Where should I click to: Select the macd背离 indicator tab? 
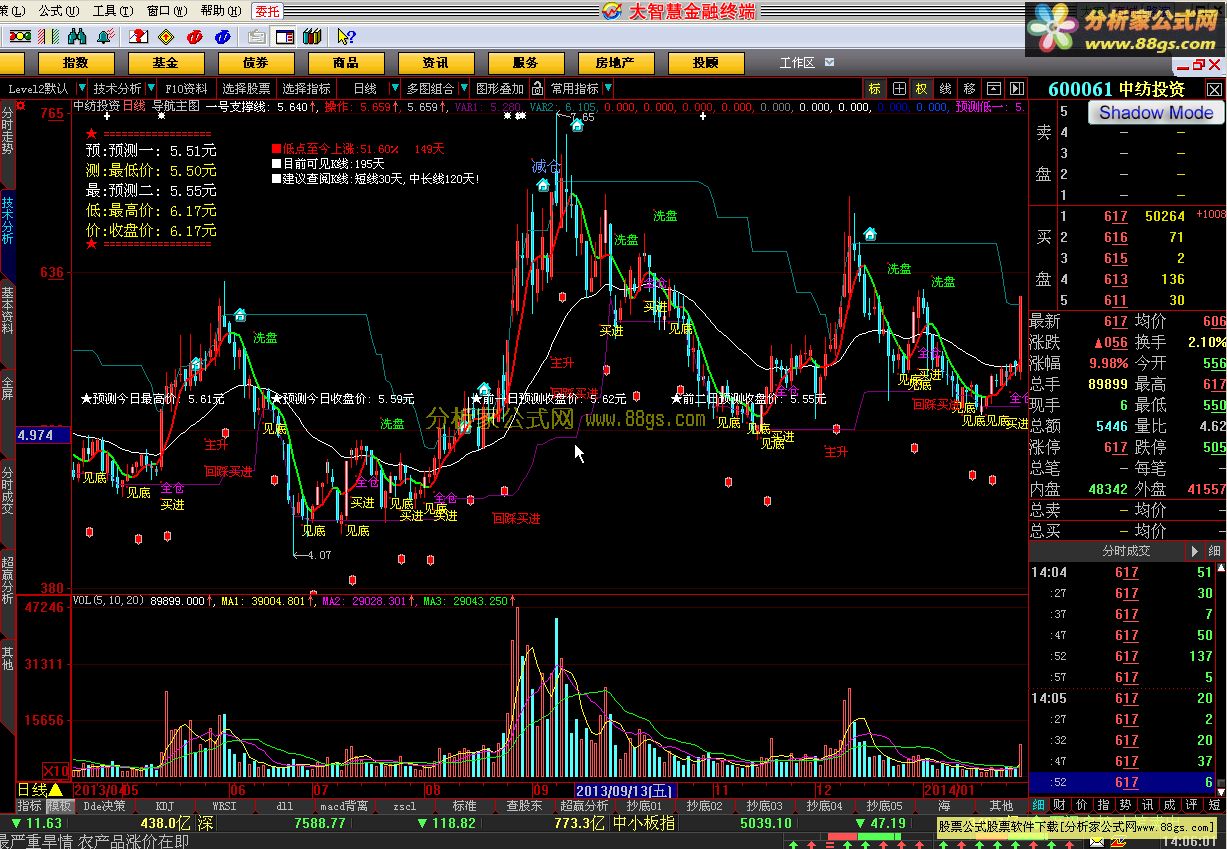coord(344,806)
